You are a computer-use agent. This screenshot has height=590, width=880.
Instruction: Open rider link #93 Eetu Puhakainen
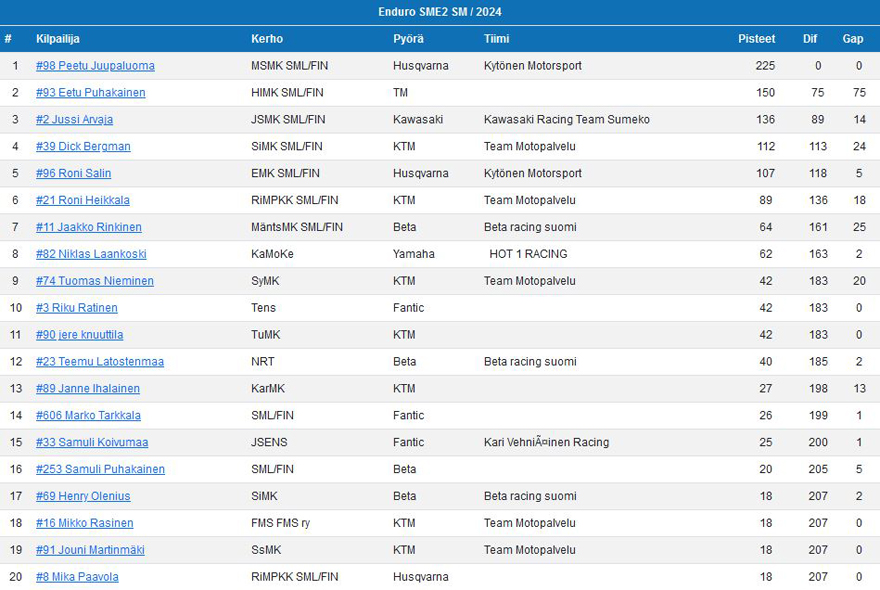click(90, 93)
